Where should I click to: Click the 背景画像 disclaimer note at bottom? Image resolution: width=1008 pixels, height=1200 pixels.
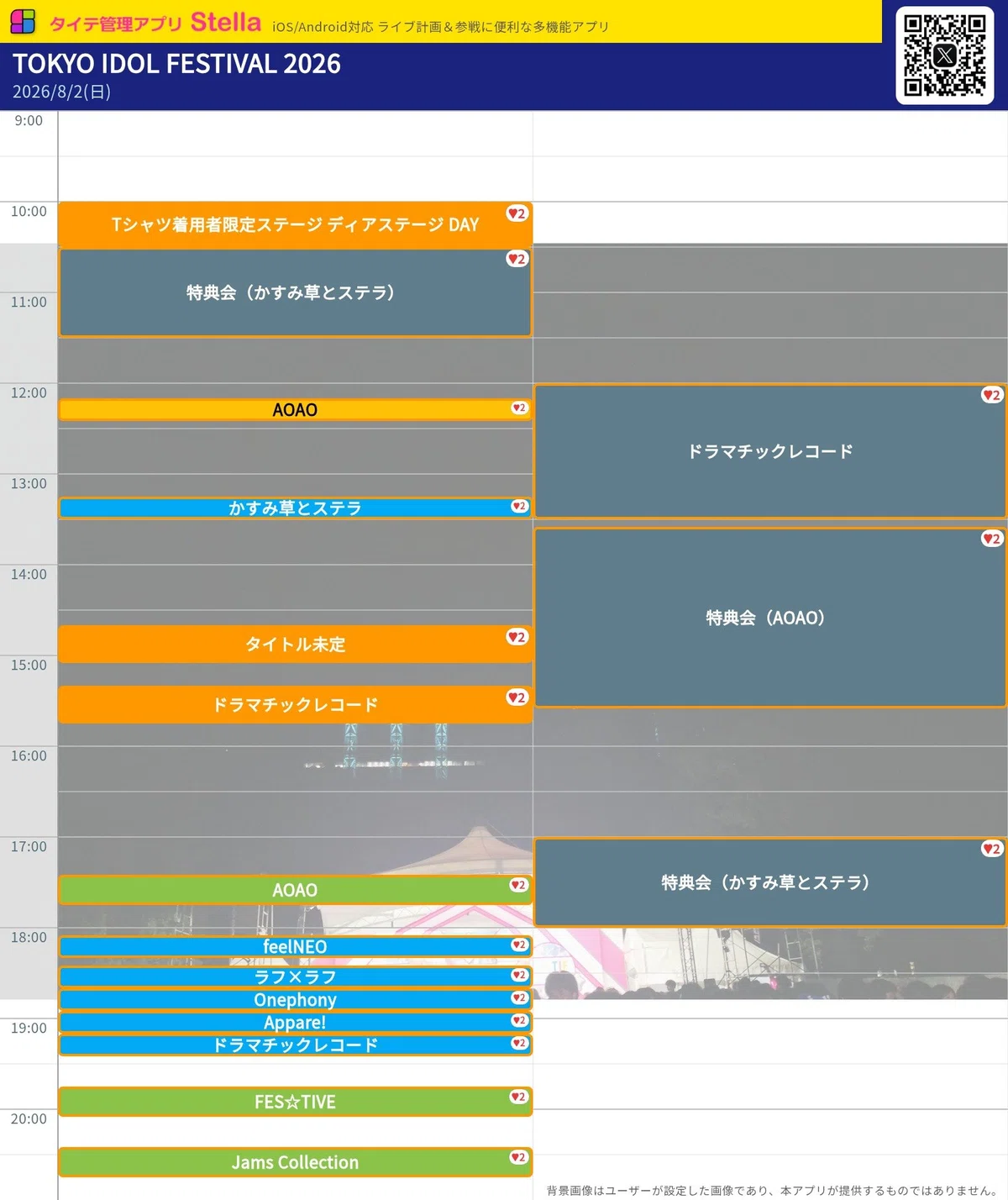tap(771, 1190)
